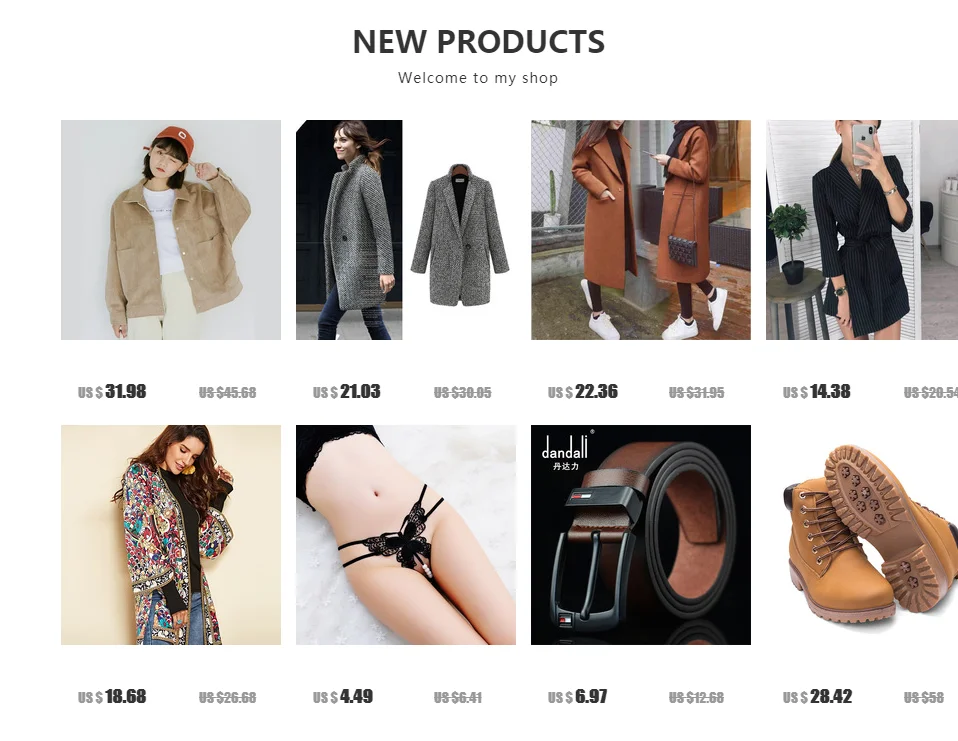
Task: Click the US $14.38 sale price
Action: pyautogui.click(x=817, y=392)
